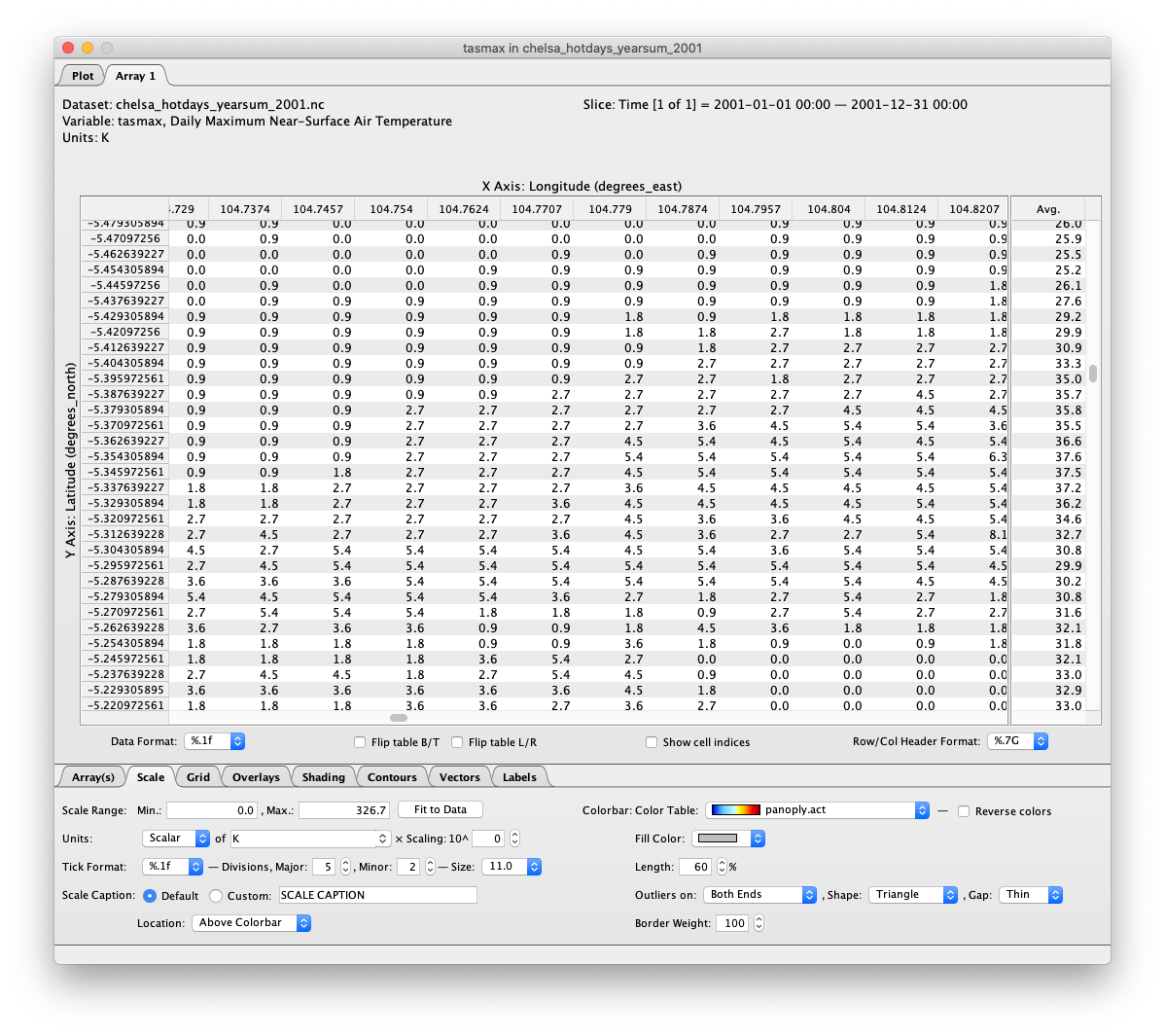Open the Tick Format dropdown
Viewport: 1165px width, 1036px height.
pos(172,867)
